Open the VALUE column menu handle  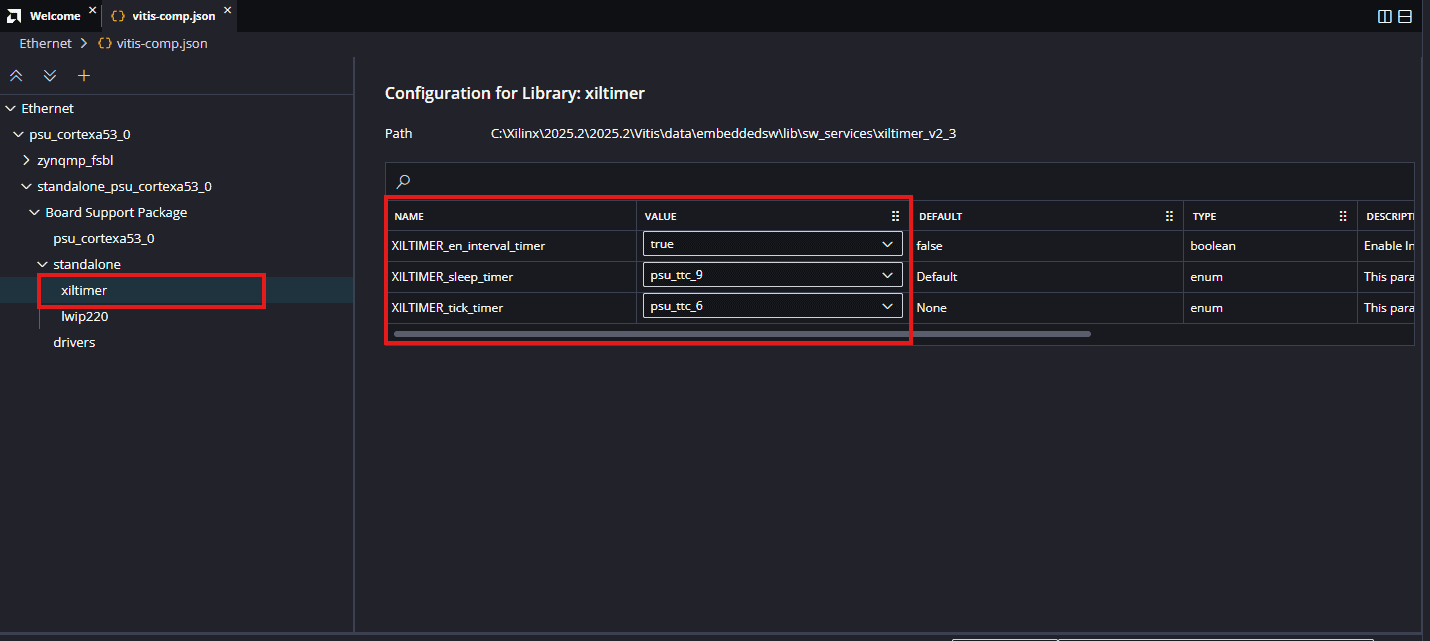tap(895, 216)
